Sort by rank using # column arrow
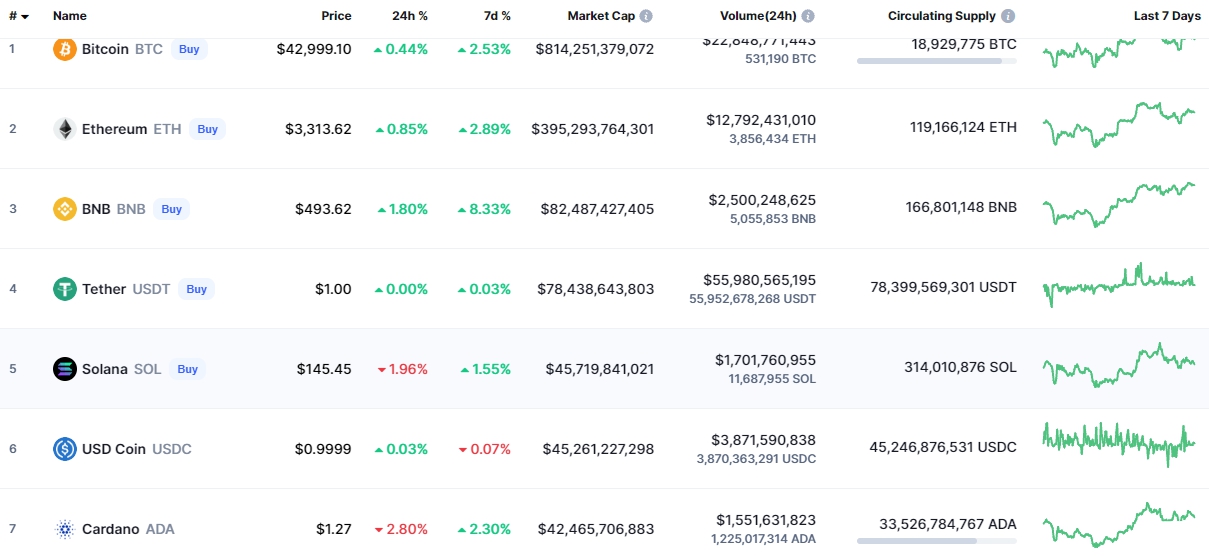This screenshot has height=556, width=1209. 24,17
